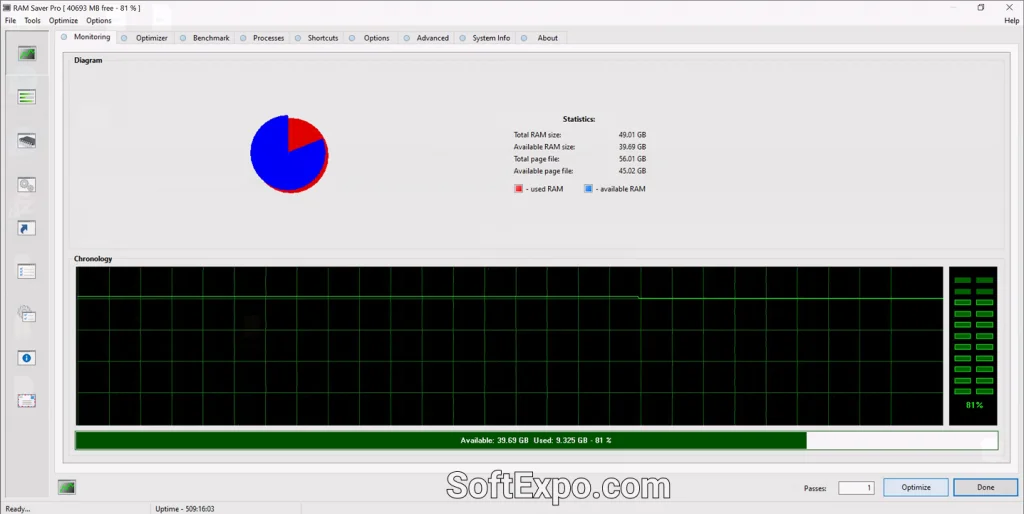Open the Options menu in the menu bar
Viewport: 1024px width, 514px height.
click(99, 20)
